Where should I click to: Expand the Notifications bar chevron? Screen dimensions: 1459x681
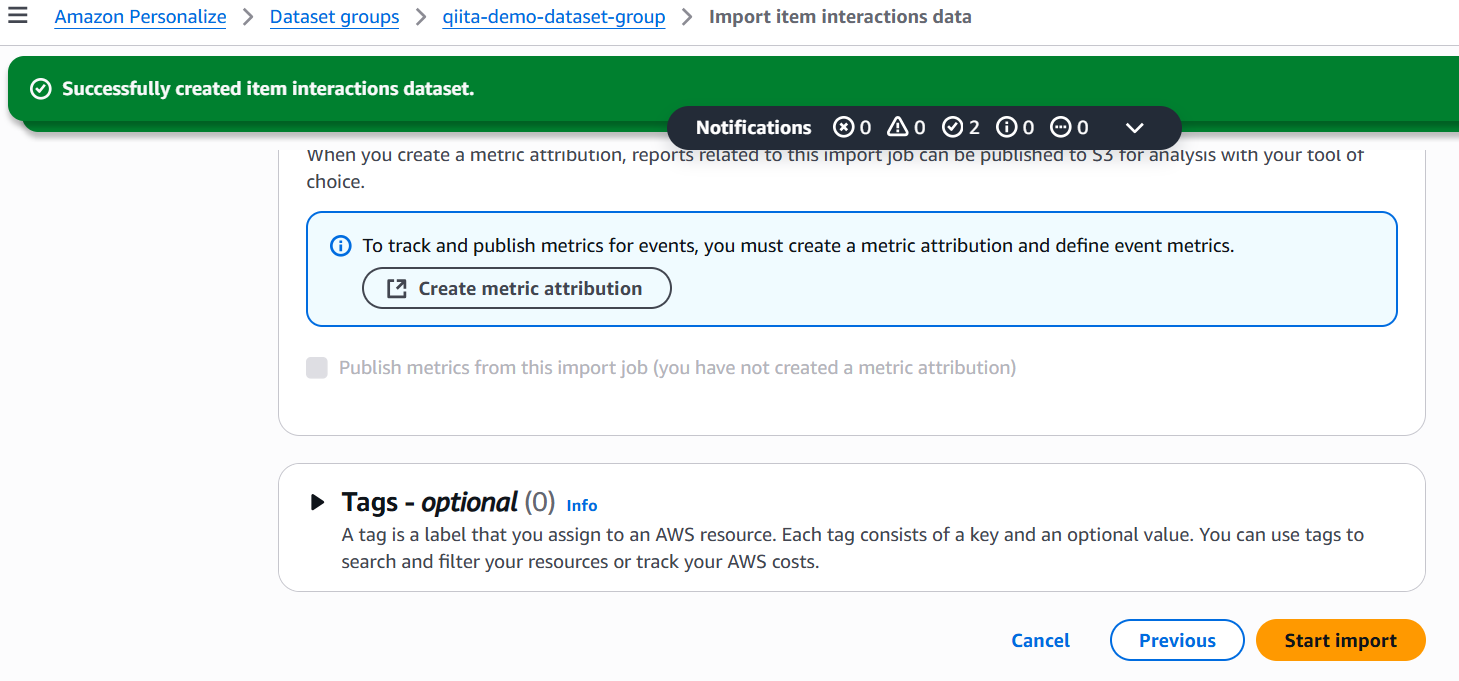click(1134, 127)
